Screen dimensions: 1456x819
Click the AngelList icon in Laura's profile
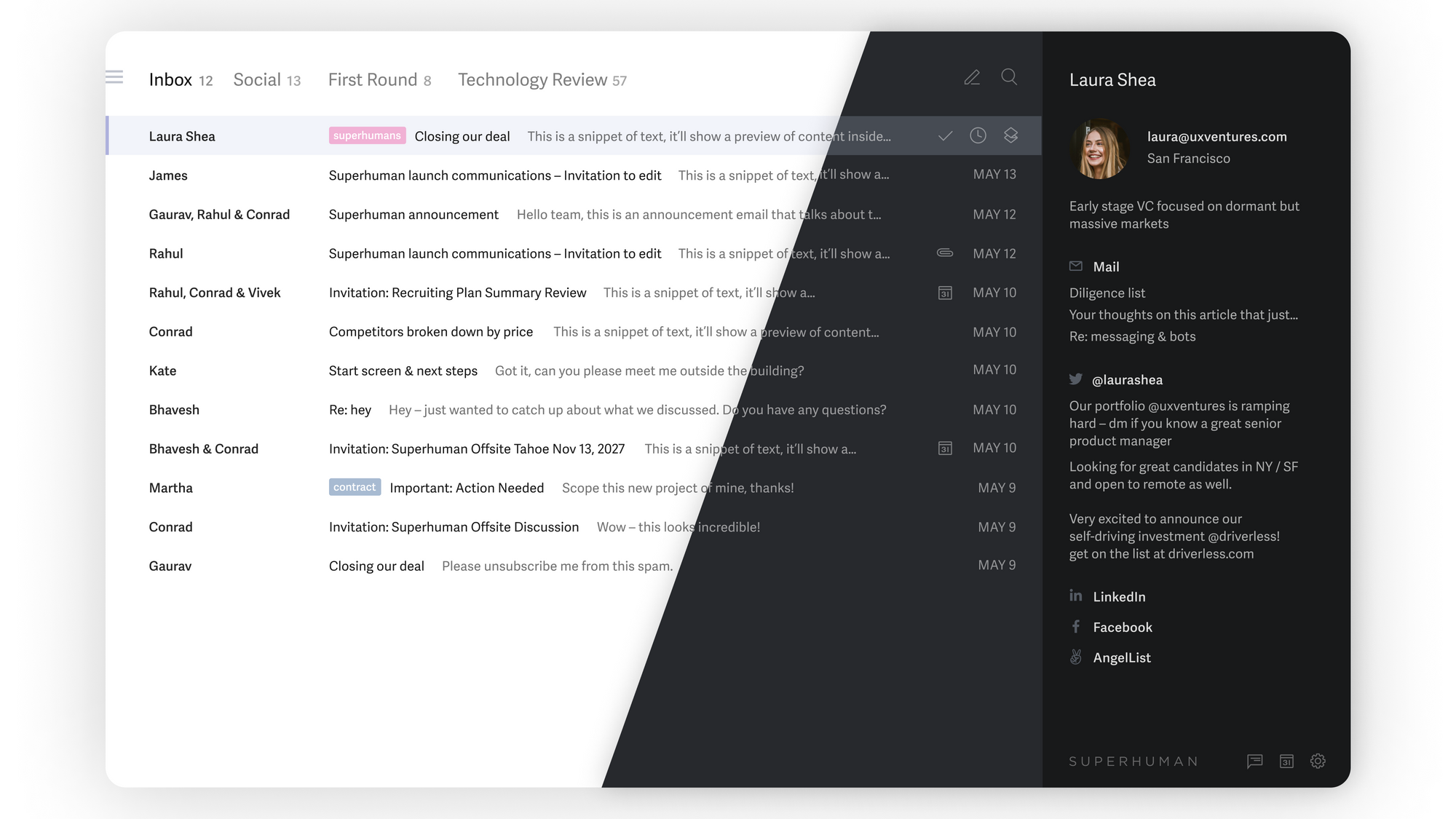(x=1076, y=657)
